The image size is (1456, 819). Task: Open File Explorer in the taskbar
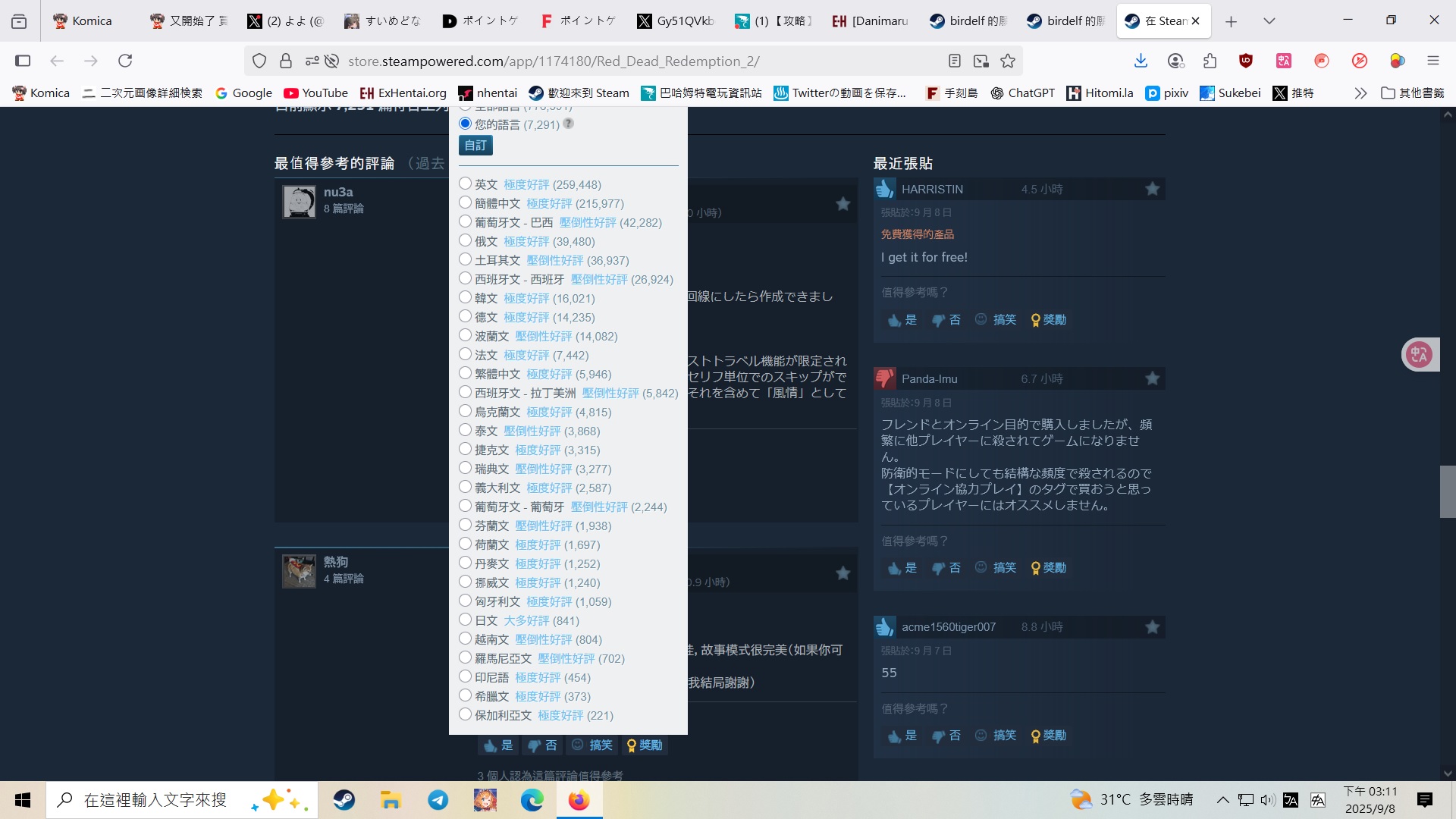tap(391, 800)
